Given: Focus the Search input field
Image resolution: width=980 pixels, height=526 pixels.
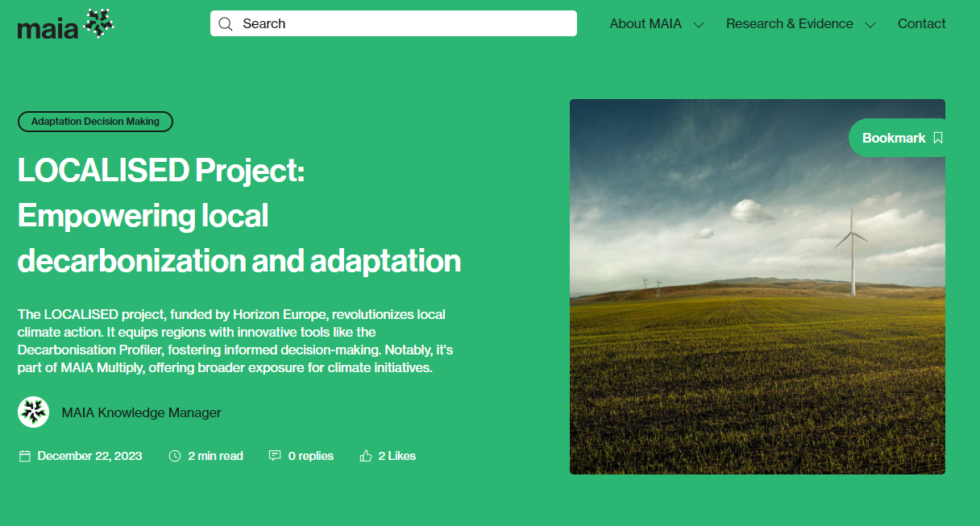Looking at the screenshot, I should 393,23.
